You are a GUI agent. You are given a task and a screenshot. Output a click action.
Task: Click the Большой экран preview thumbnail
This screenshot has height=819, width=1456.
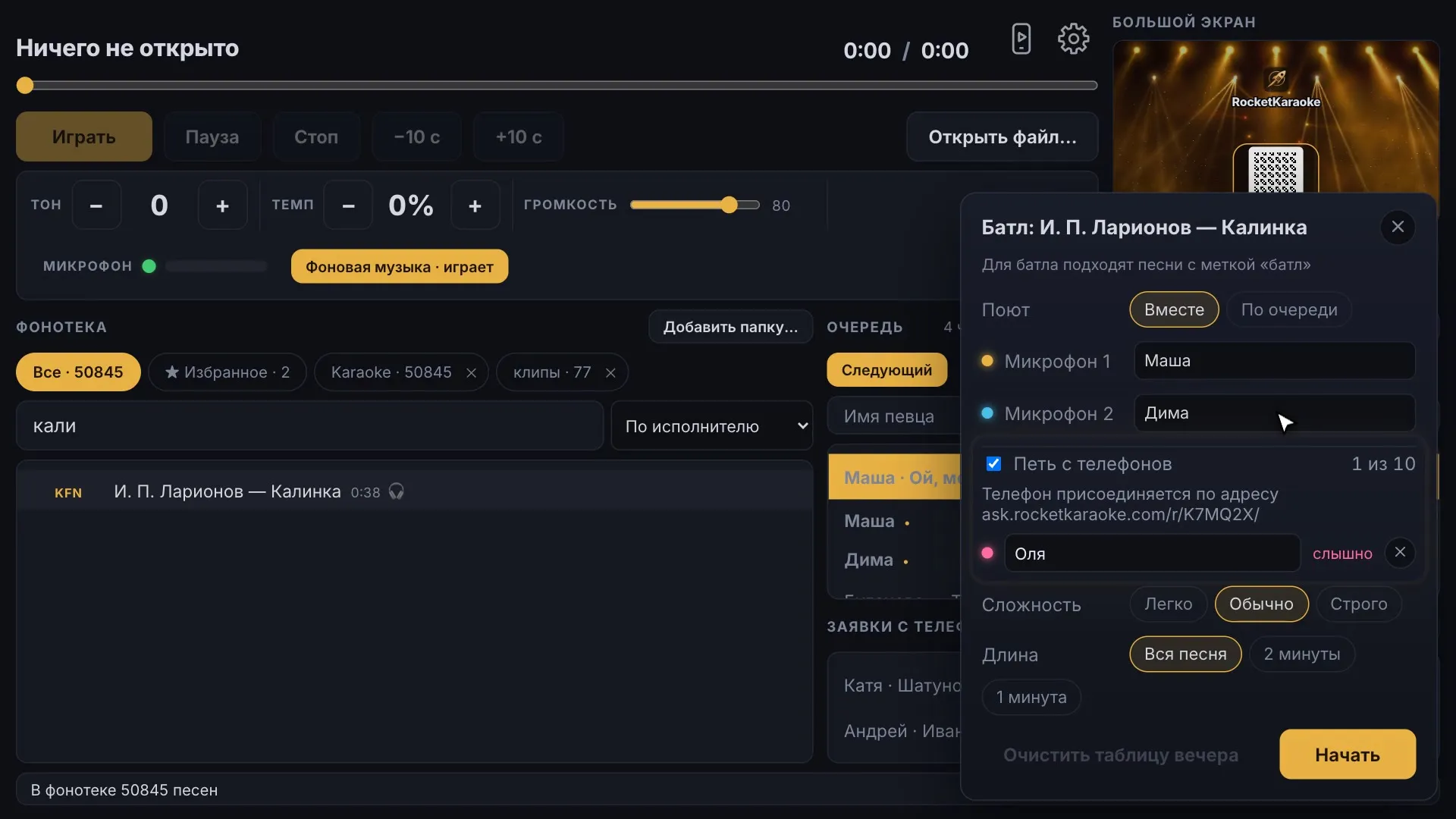pyautogui.click(x=1276, y=117)
